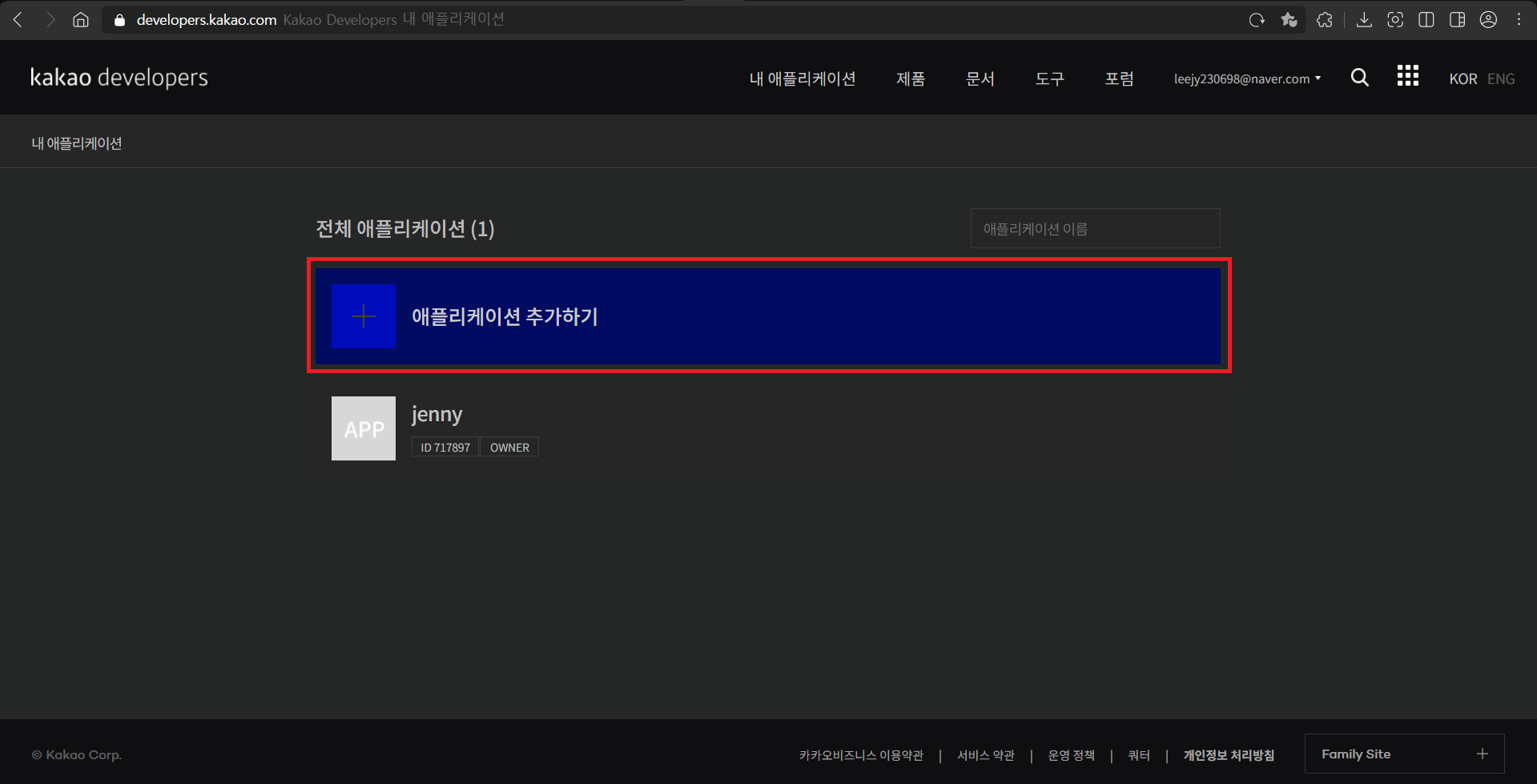Click the browser forward arrow

[x=50, y=19]
